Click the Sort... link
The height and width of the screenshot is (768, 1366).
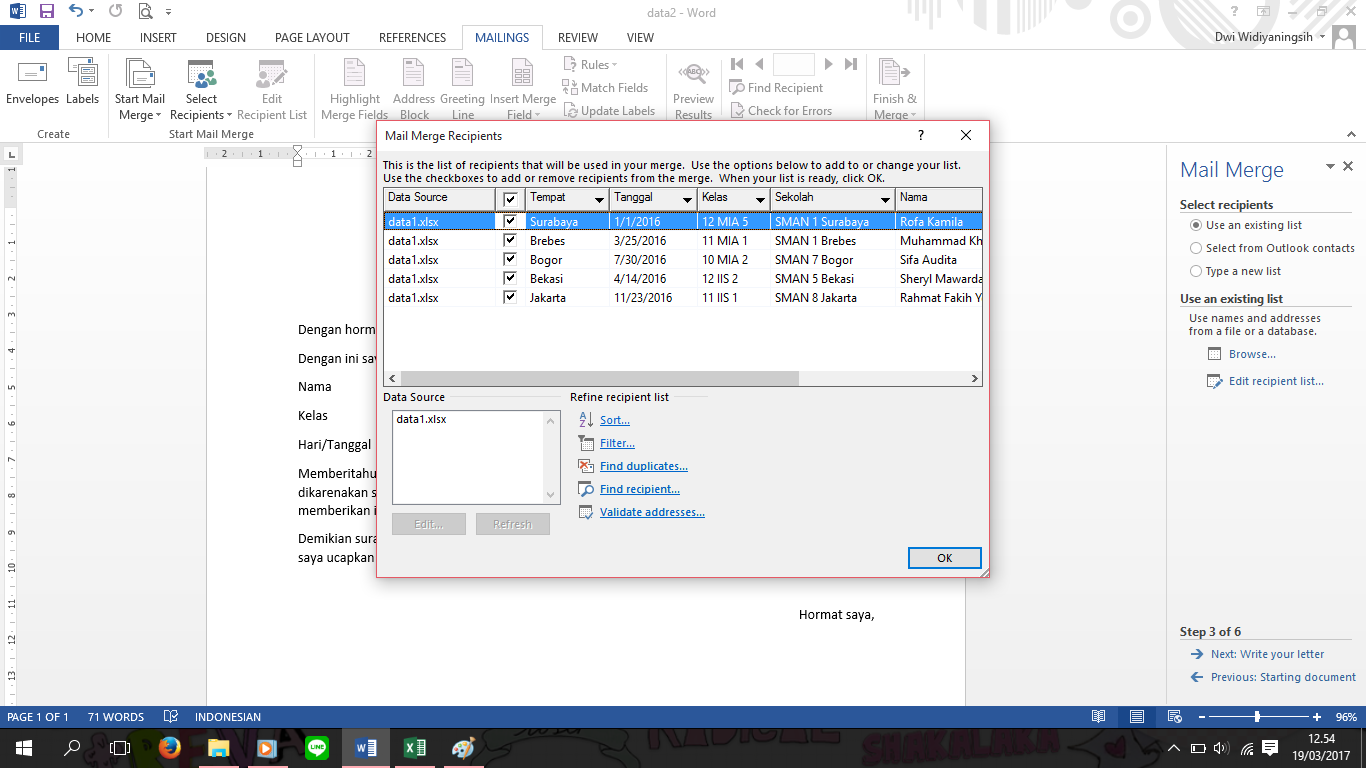[x=615, y=420]
